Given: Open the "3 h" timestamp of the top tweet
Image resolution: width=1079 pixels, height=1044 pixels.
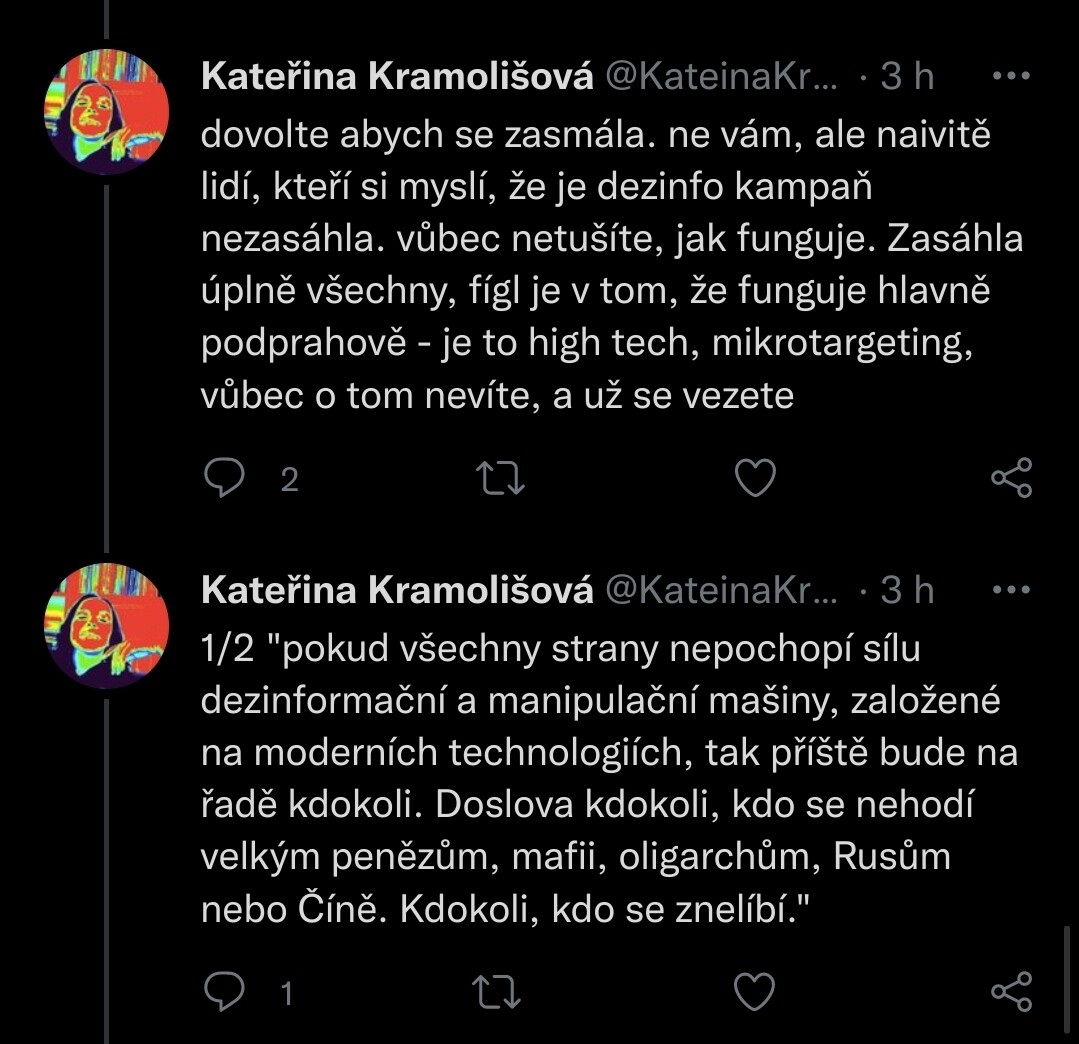Looking at the screenshot, I should point(907,77).
